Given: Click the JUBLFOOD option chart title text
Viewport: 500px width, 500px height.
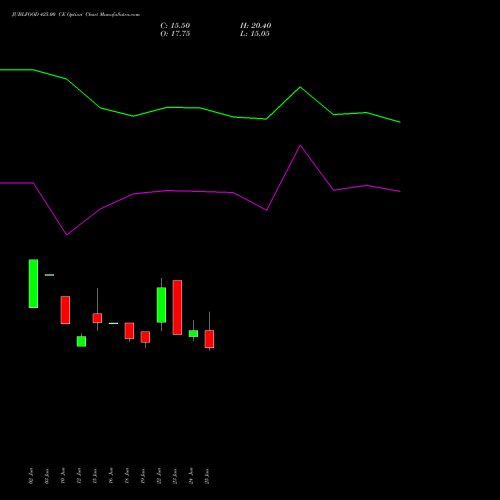Looking at the screenshot, I should [x=76, y=14].
